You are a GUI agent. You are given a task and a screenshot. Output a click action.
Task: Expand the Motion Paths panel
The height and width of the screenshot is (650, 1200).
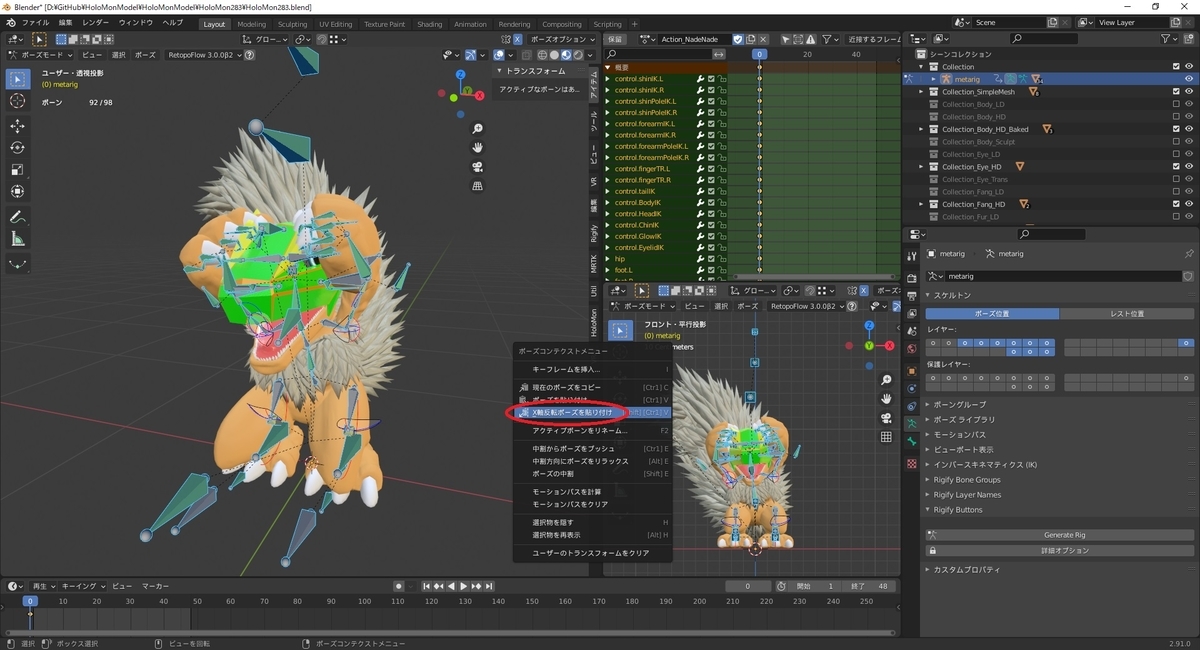tap(959, 435)
